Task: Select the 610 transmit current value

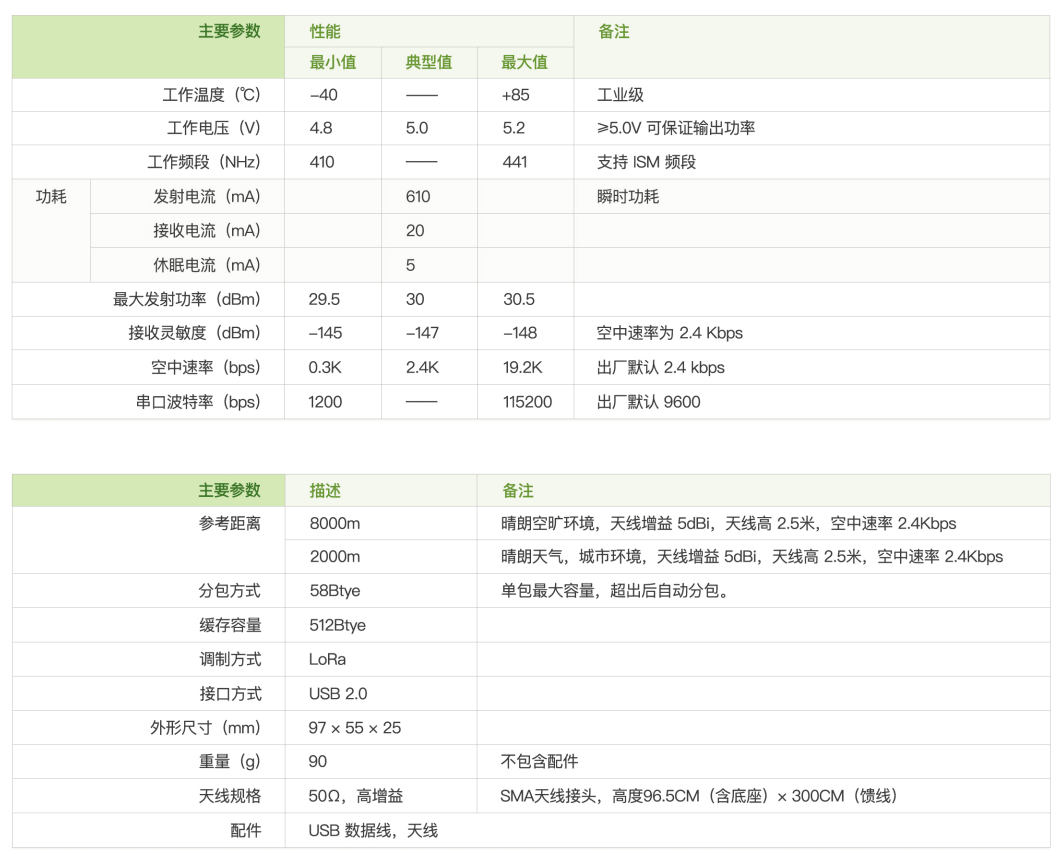Action: pyautogui.click(x=418, y=197)
